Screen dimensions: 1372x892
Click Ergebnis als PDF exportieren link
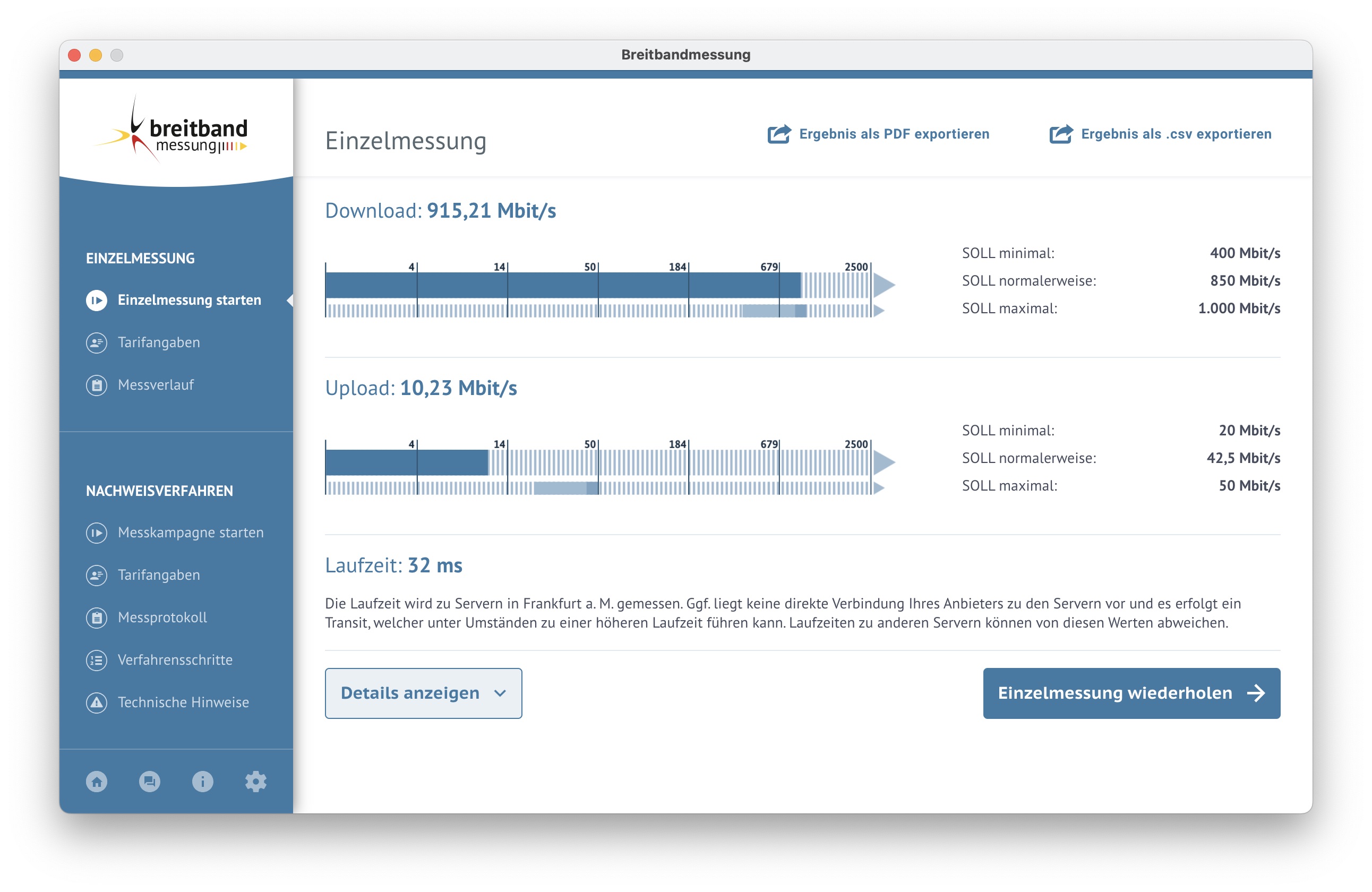894,134
